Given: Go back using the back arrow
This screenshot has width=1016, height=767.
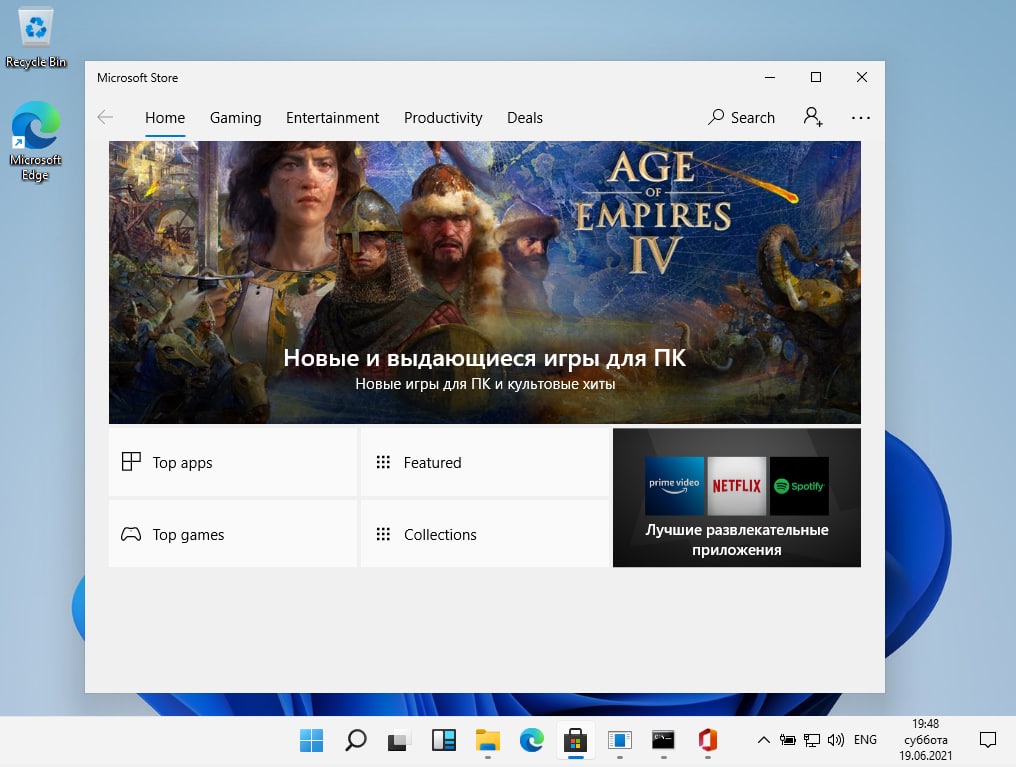Looking at the screenshot, I should tap(105, 117).
